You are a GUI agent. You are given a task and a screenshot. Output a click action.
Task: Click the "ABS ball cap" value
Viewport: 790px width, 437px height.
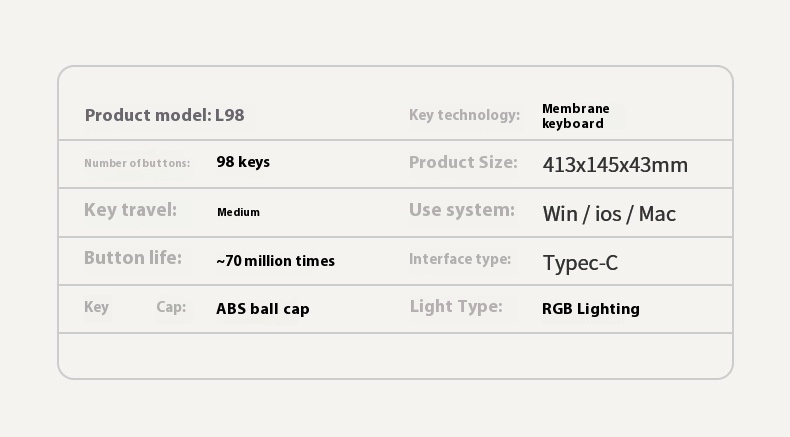click(x=263, y=309)
